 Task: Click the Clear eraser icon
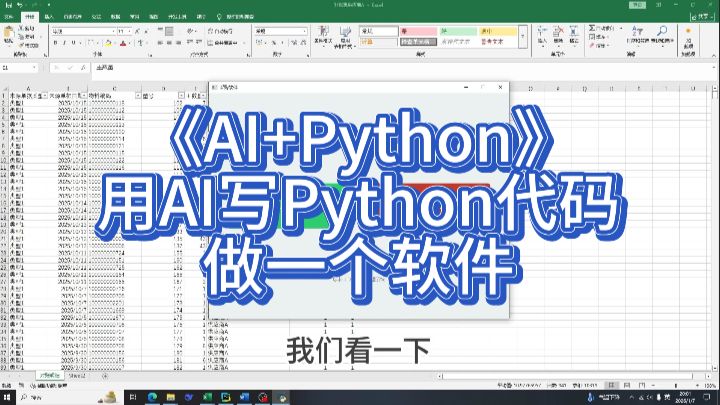(x=592, y=45)
